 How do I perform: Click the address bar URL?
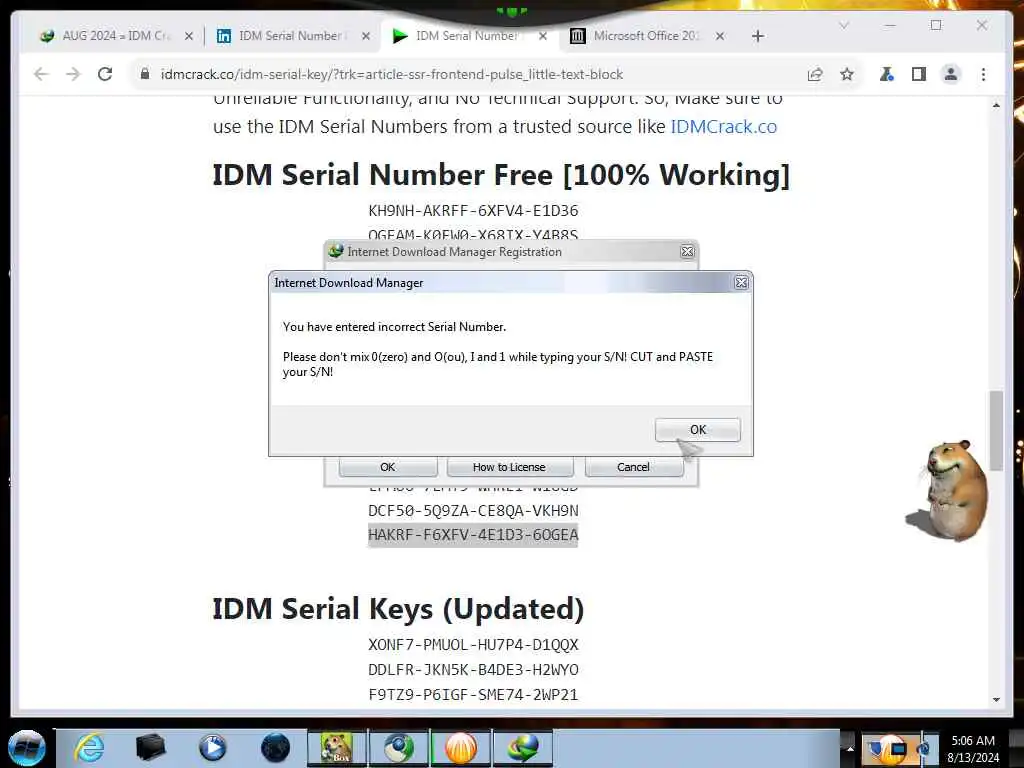pyautogui.click(x=392, y=74)
